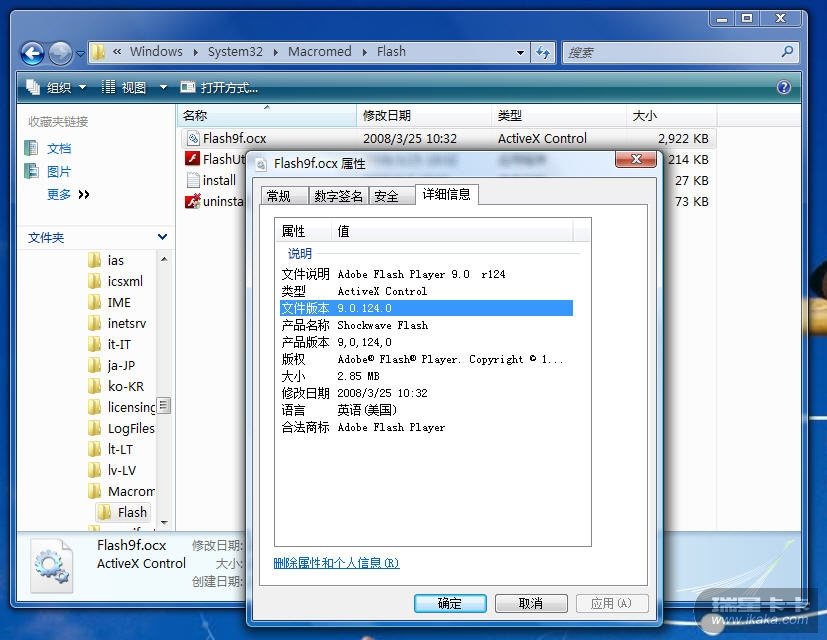Select the licensing folder in tree
The height and width of the screenshot is (640, 827).
(x=130, y=407)
